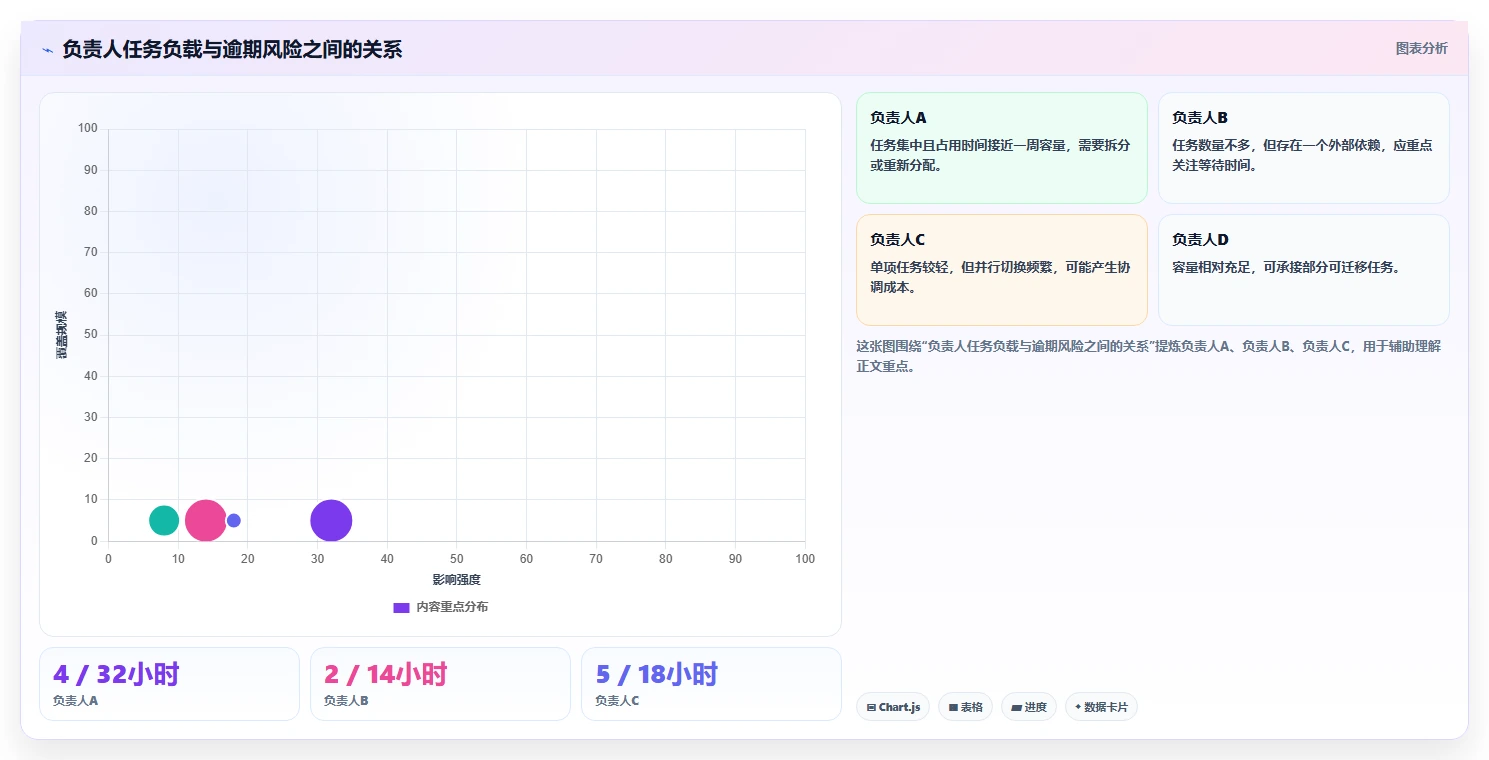
Task: Click the 5 / 18小时 stat value
Action: click(x=657, y=674)
